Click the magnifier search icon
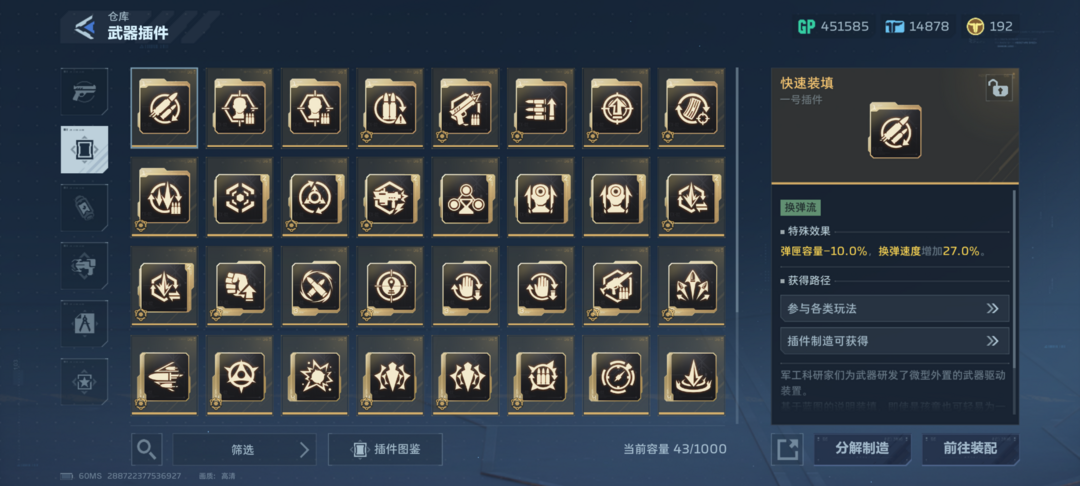1080x486 pixels. (147, 450)
